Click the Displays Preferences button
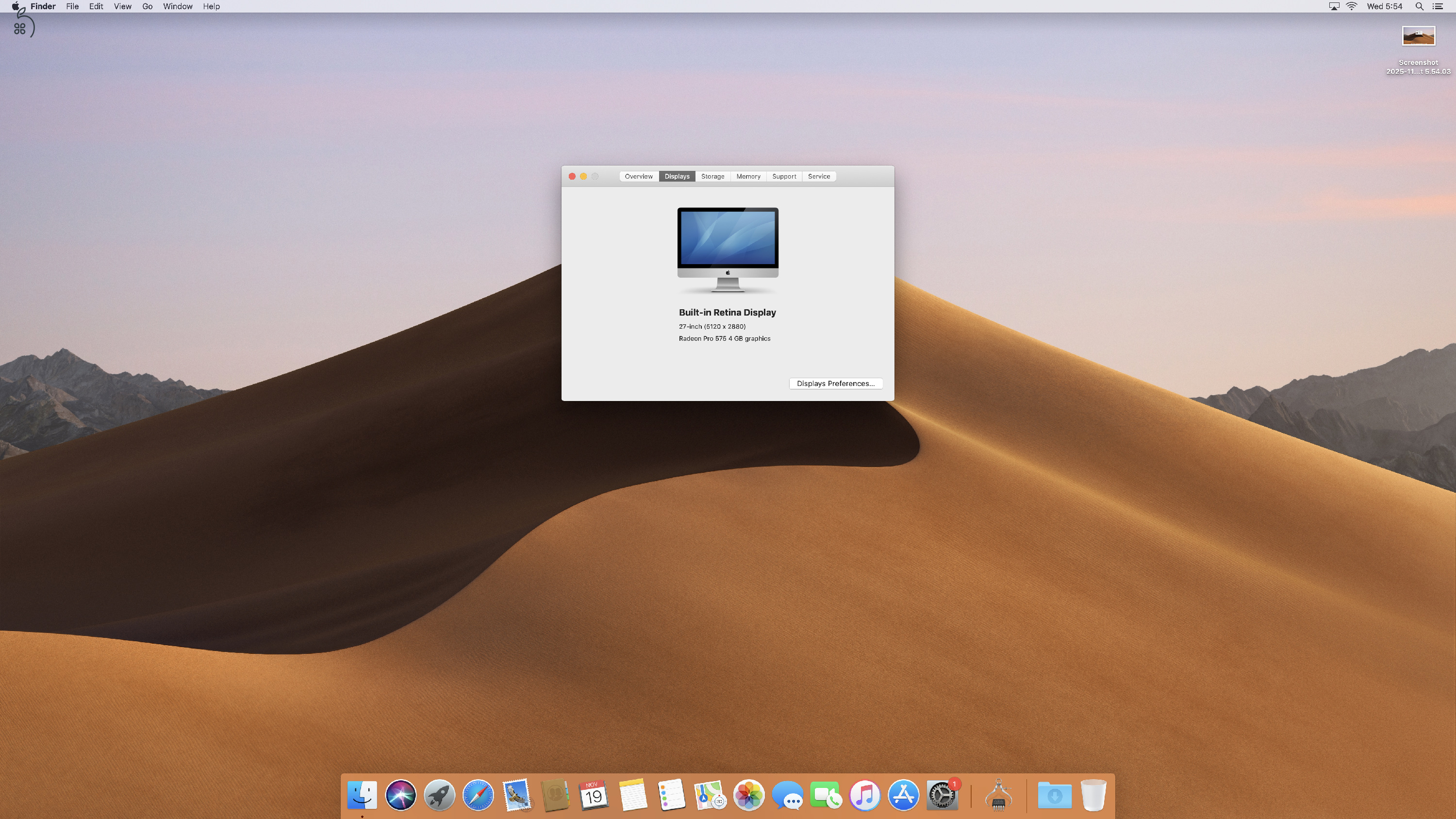1456x819 pixels. coord(835,383)
